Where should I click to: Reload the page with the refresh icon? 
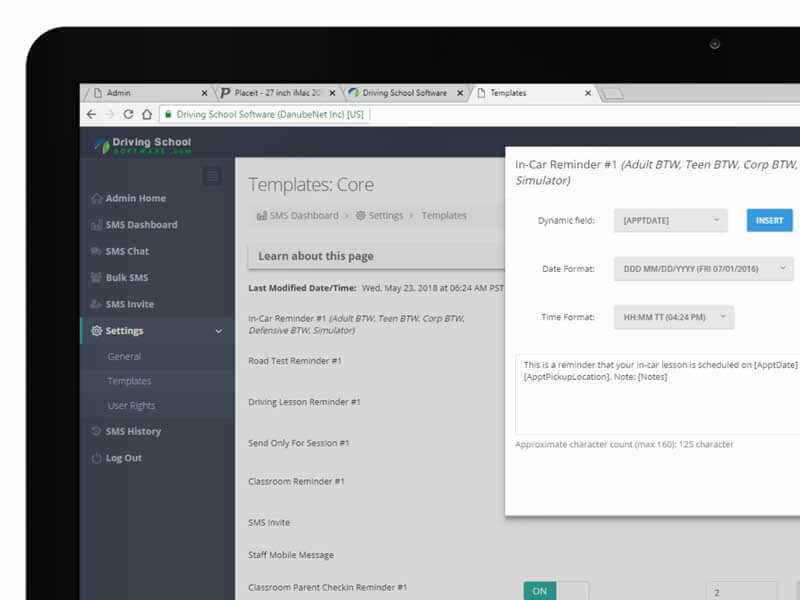128,115
